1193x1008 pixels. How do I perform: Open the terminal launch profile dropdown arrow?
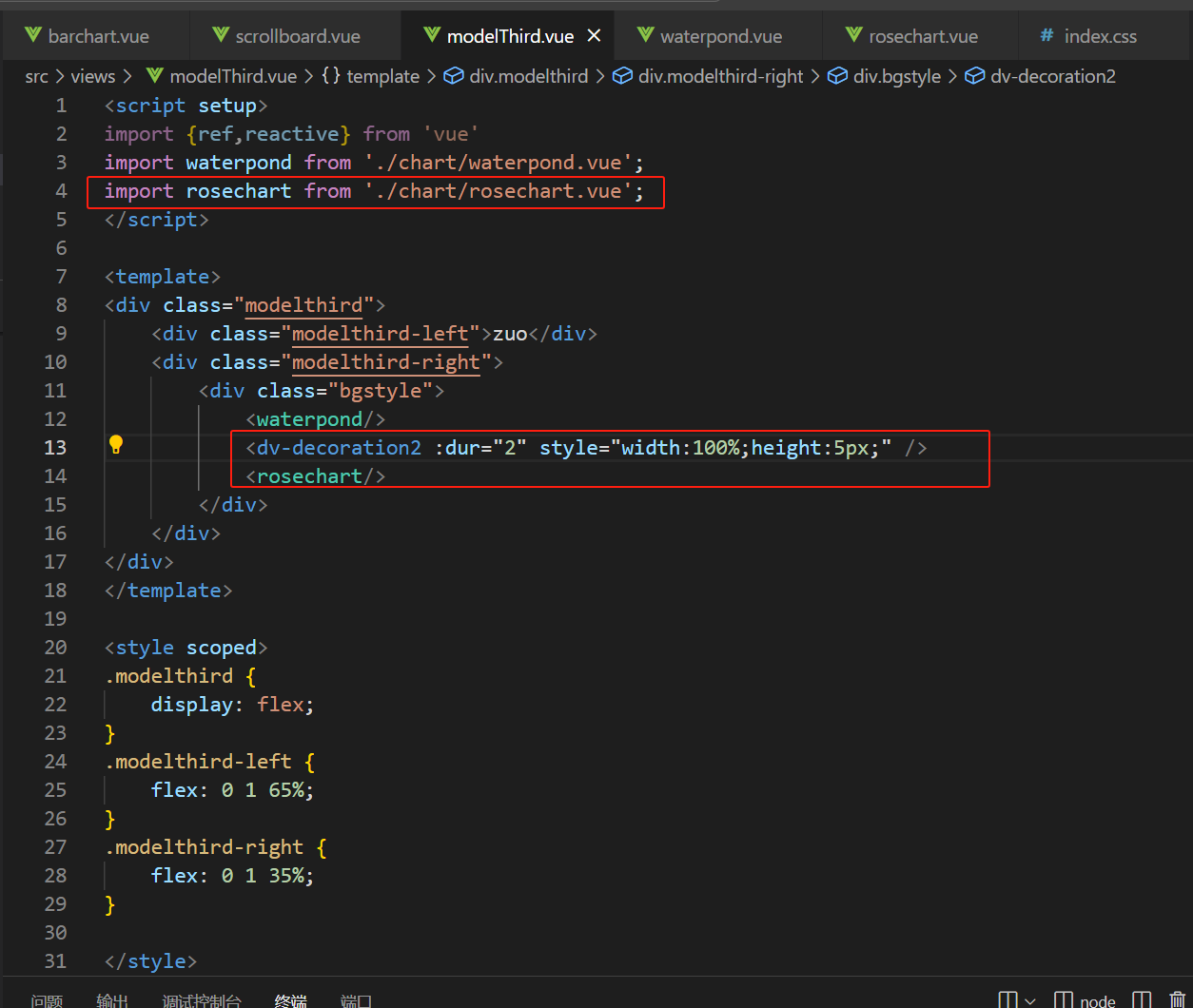click(x=1030, y=1000)
